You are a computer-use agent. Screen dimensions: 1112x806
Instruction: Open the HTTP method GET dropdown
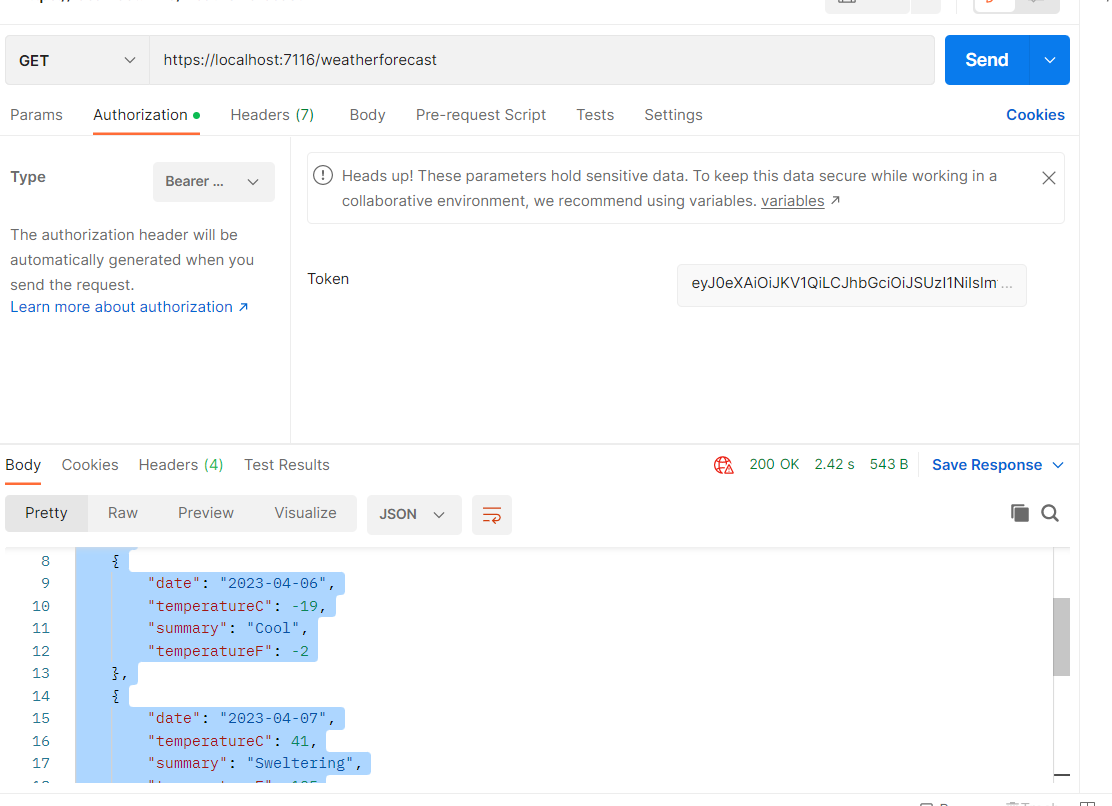(77, 60)
